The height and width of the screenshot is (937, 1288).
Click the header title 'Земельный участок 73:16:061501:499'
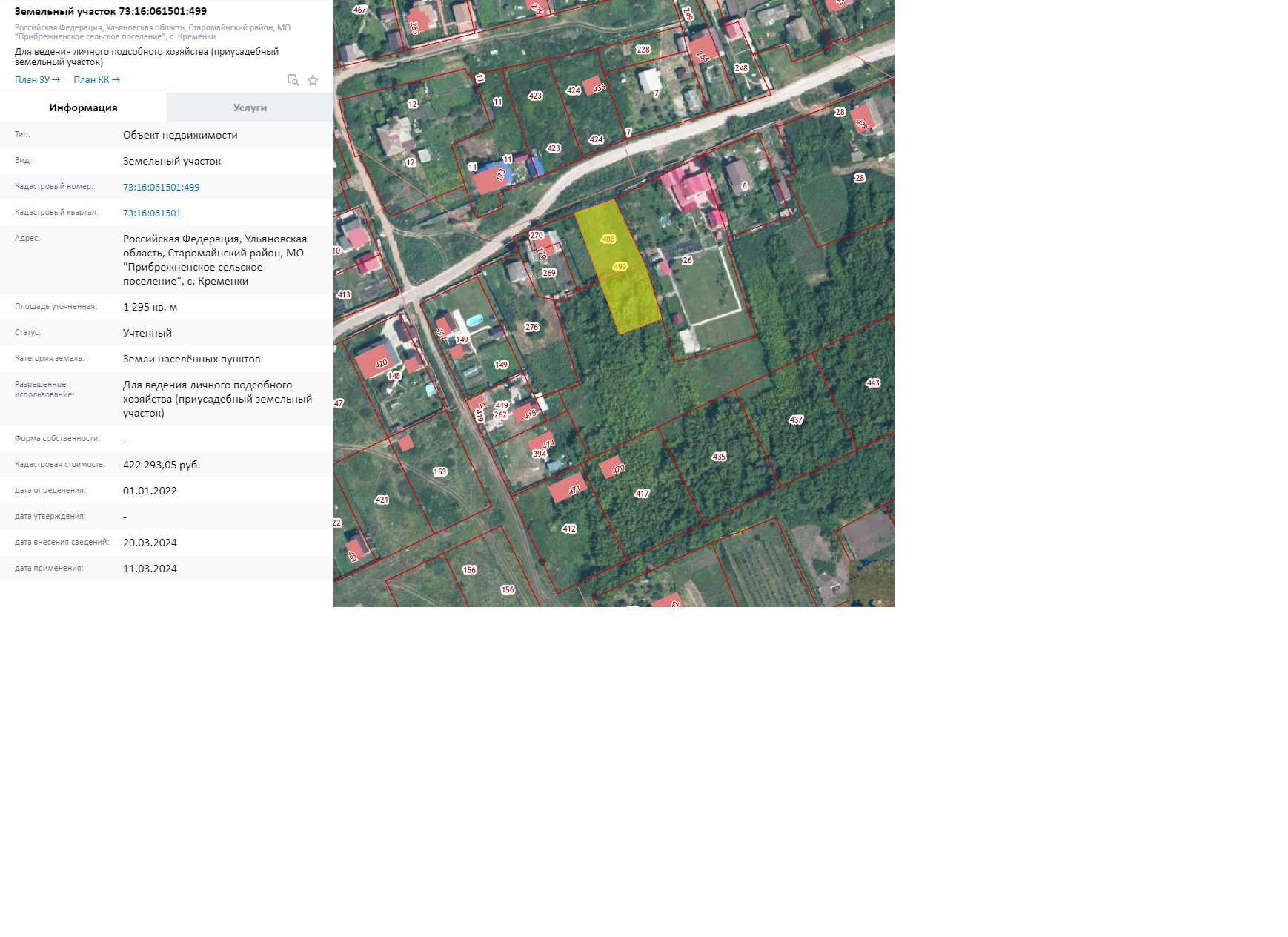tap(110, 11)
